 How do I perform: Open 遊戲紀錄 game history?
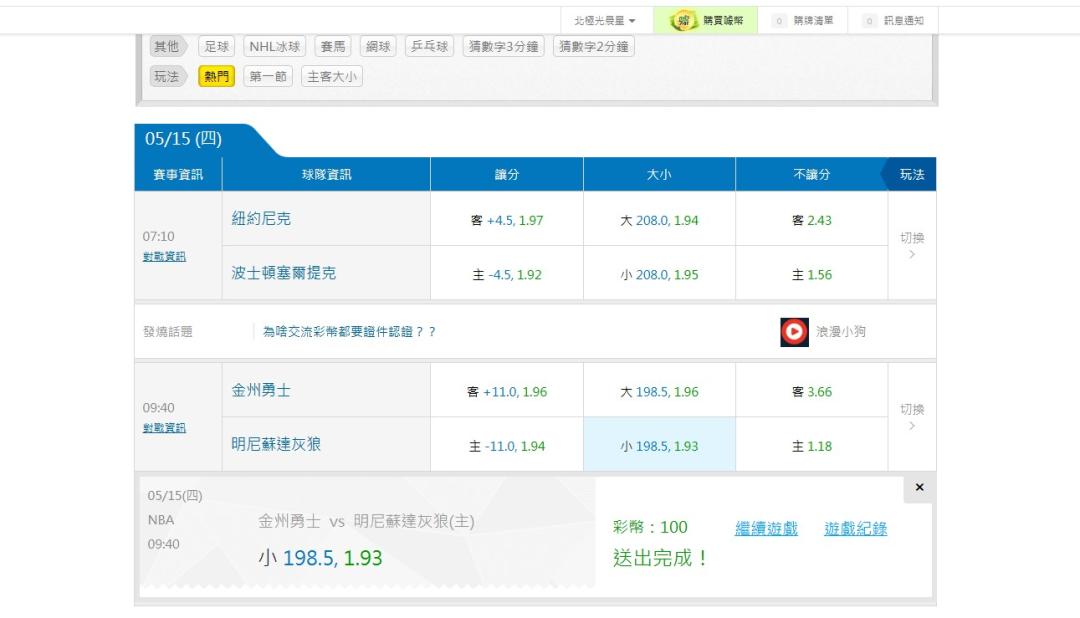855,528
